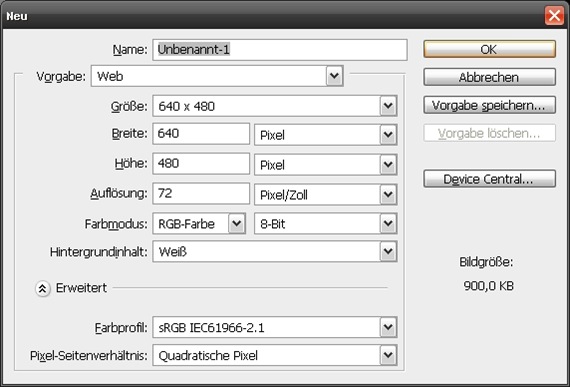Image resolution: width=570 pixels, height=387 pixels.
Task: Open the Pixel/Zoll resolution unit dropdown
Action: [325, 195]
